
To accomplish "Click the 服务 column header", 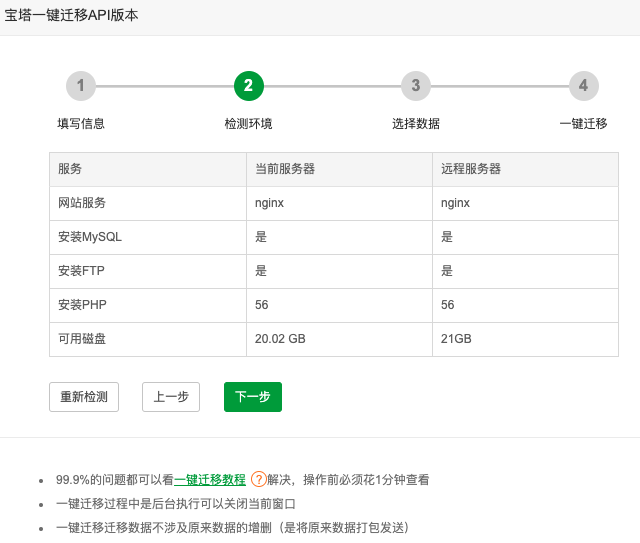I will pos(70,169).
